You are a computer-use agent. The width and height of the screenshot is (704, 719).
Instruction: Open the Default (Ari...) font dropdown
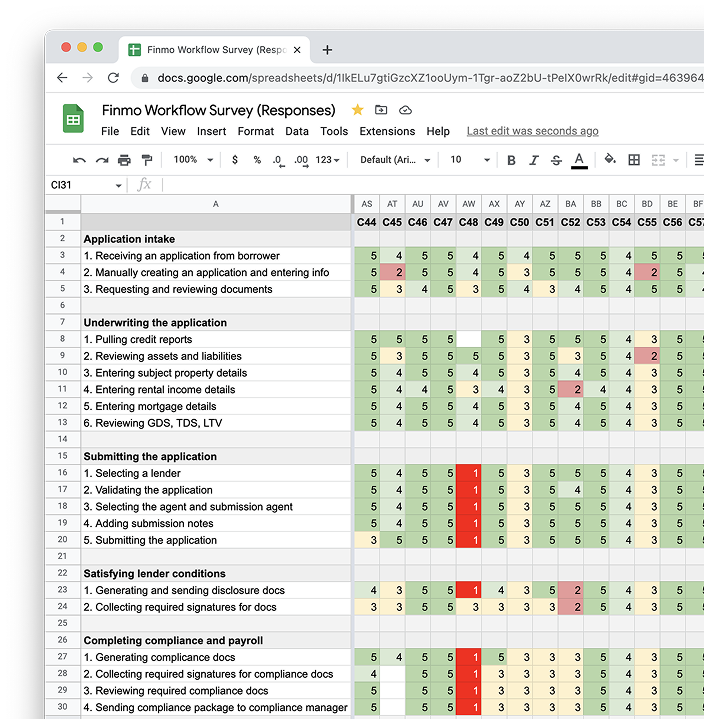pos(395,160)
